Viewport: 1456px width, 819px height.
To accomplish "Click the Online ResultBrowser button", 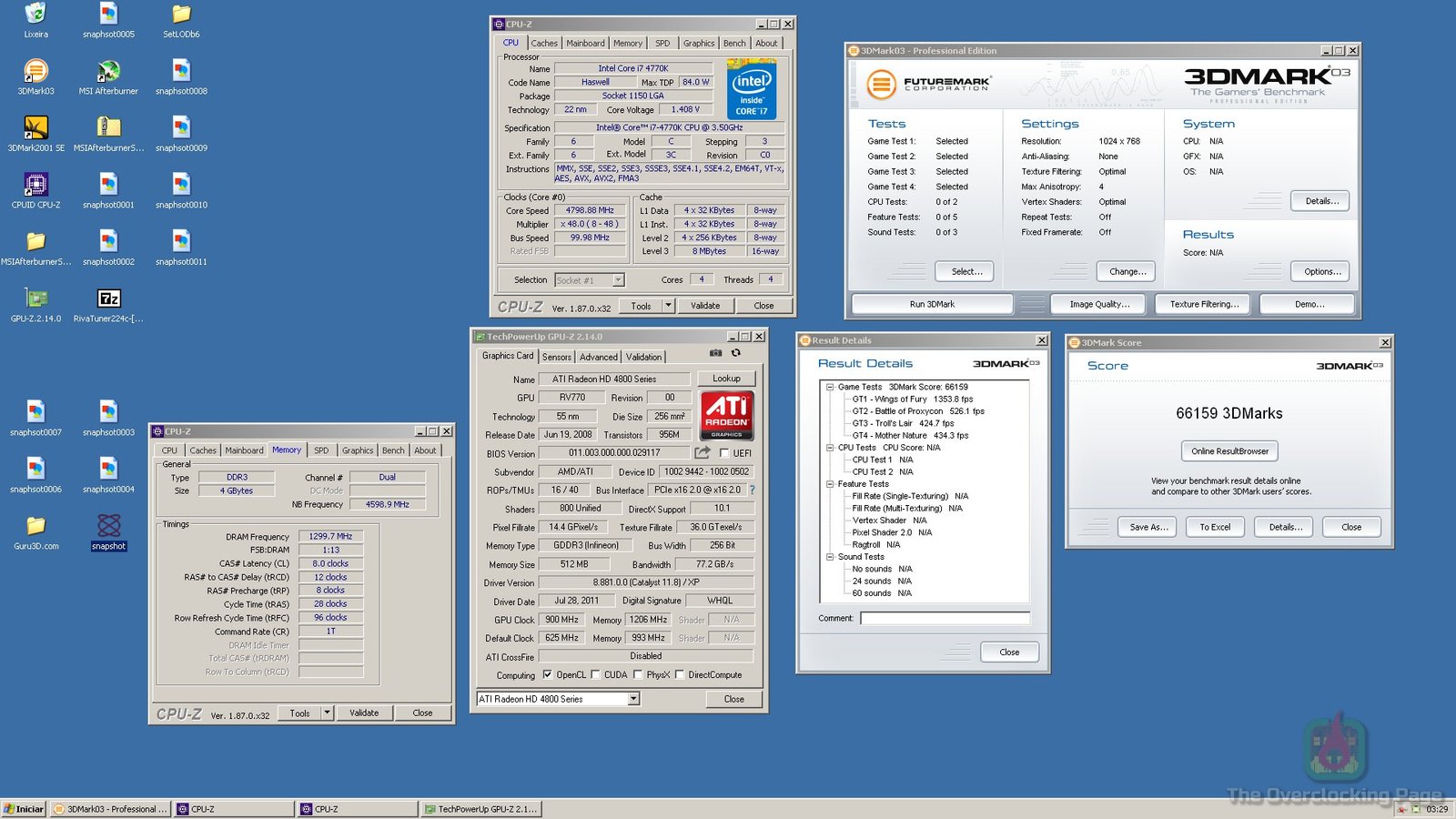I will coord(1229,450).
